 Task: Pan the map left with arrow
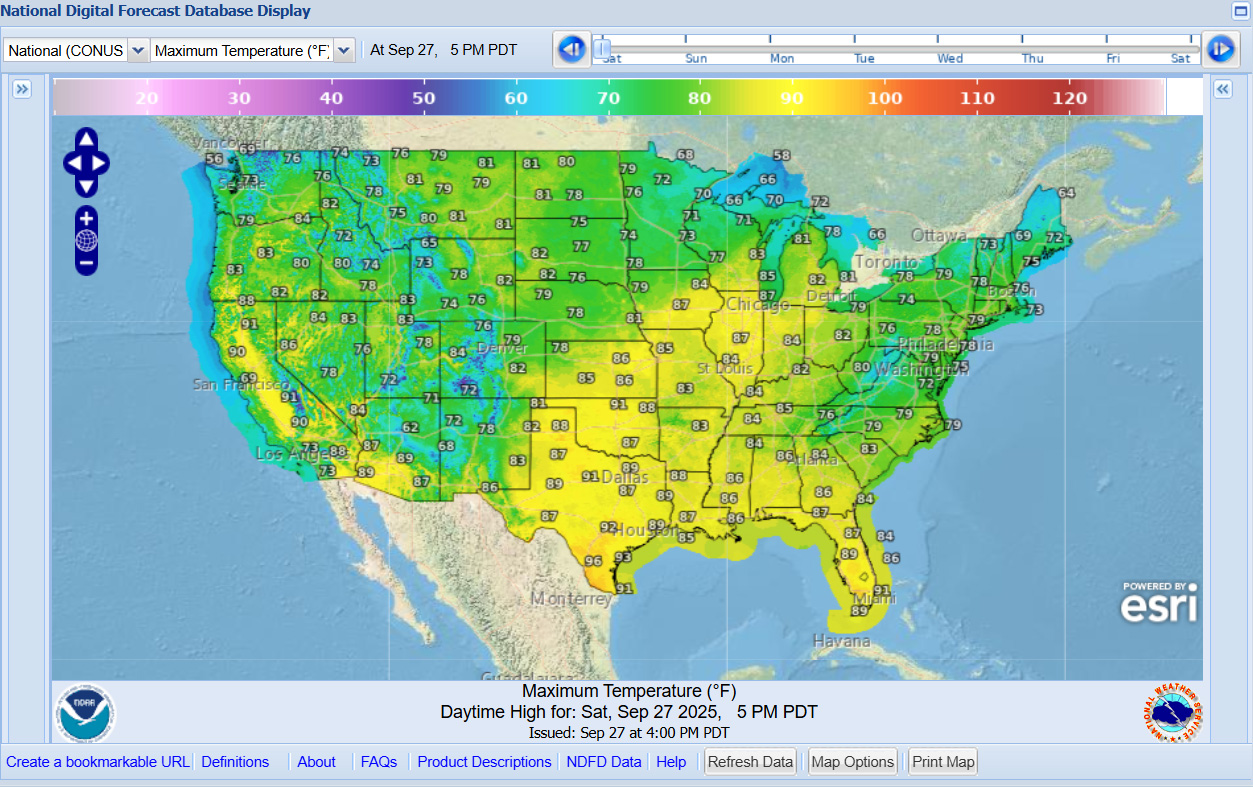click(x=72, y=163)
